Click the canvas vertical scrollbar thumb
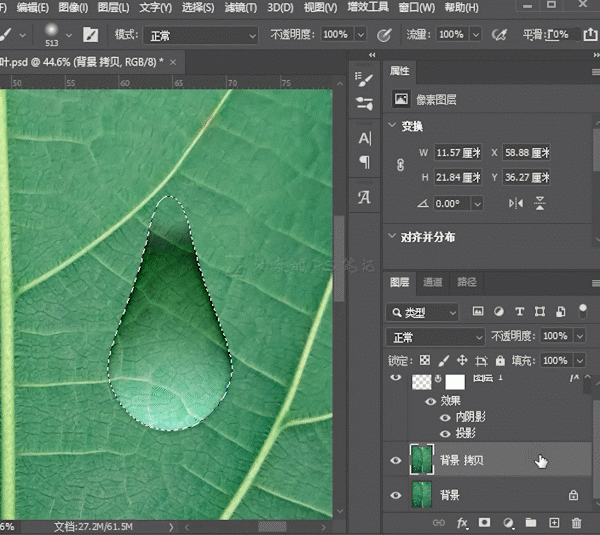600x535 pixels. (339, 258)
